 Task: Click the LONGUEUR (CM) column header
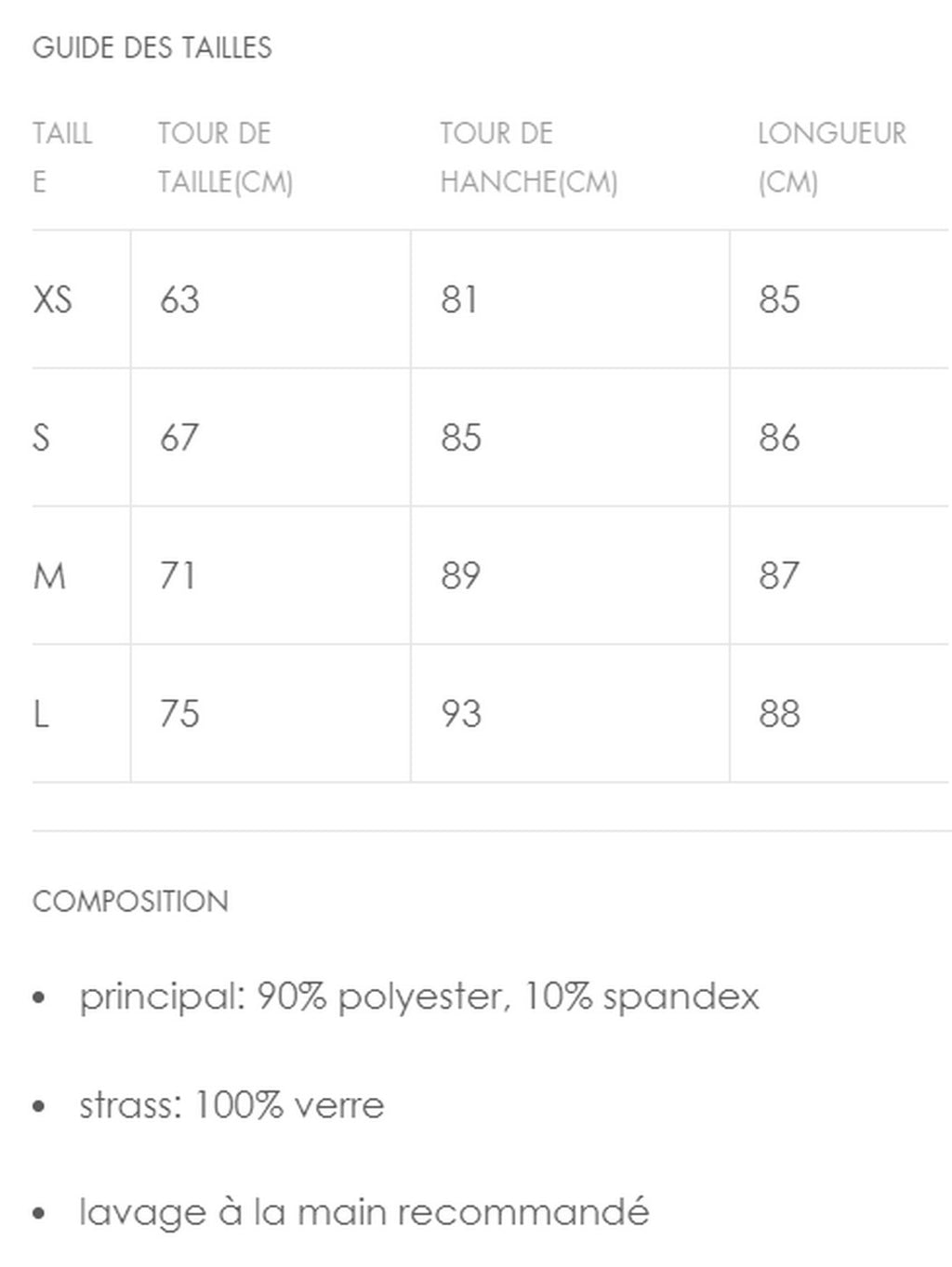coord(832,157)
